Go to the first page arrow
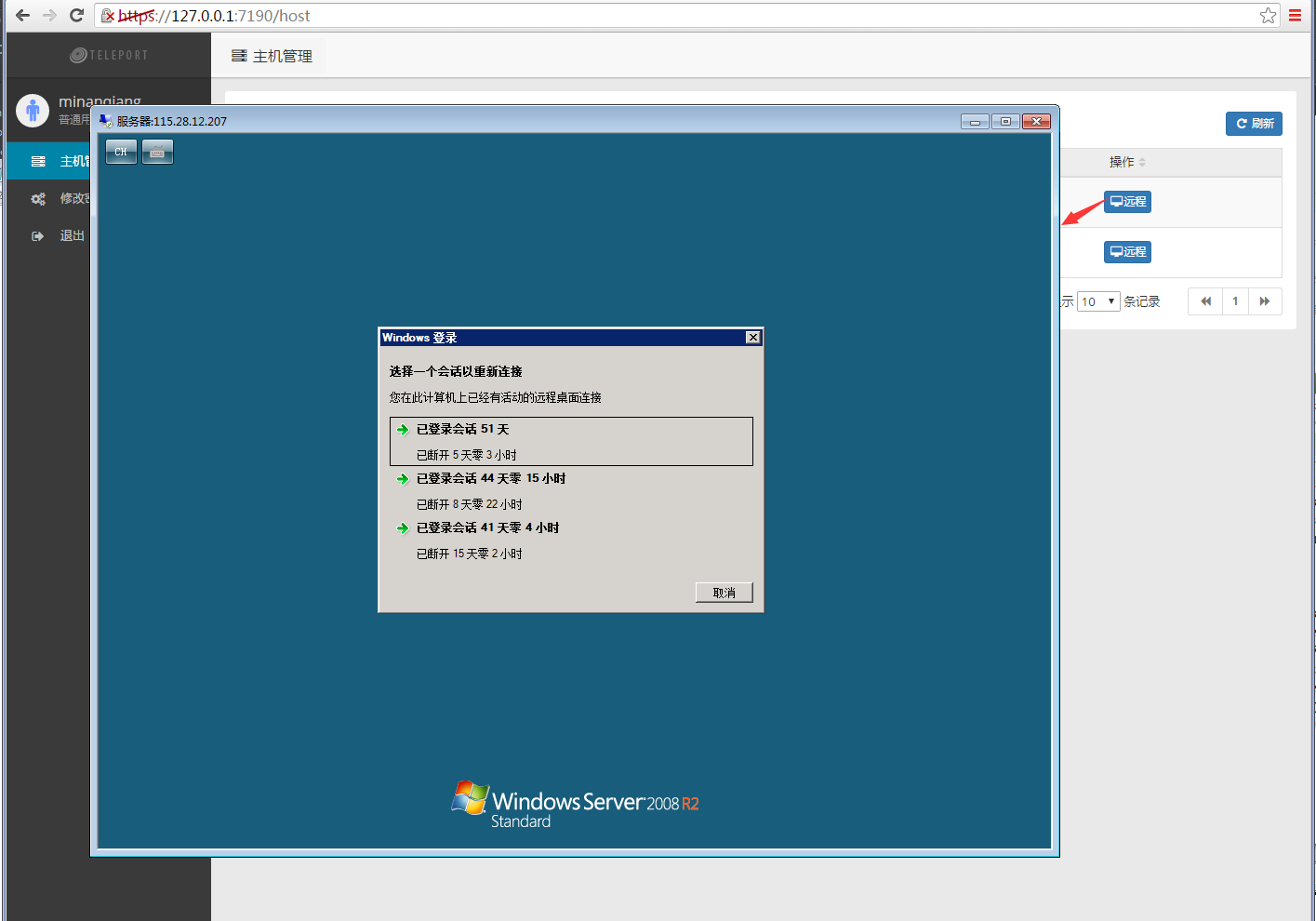1316x921 pixels. (1205, 301)
